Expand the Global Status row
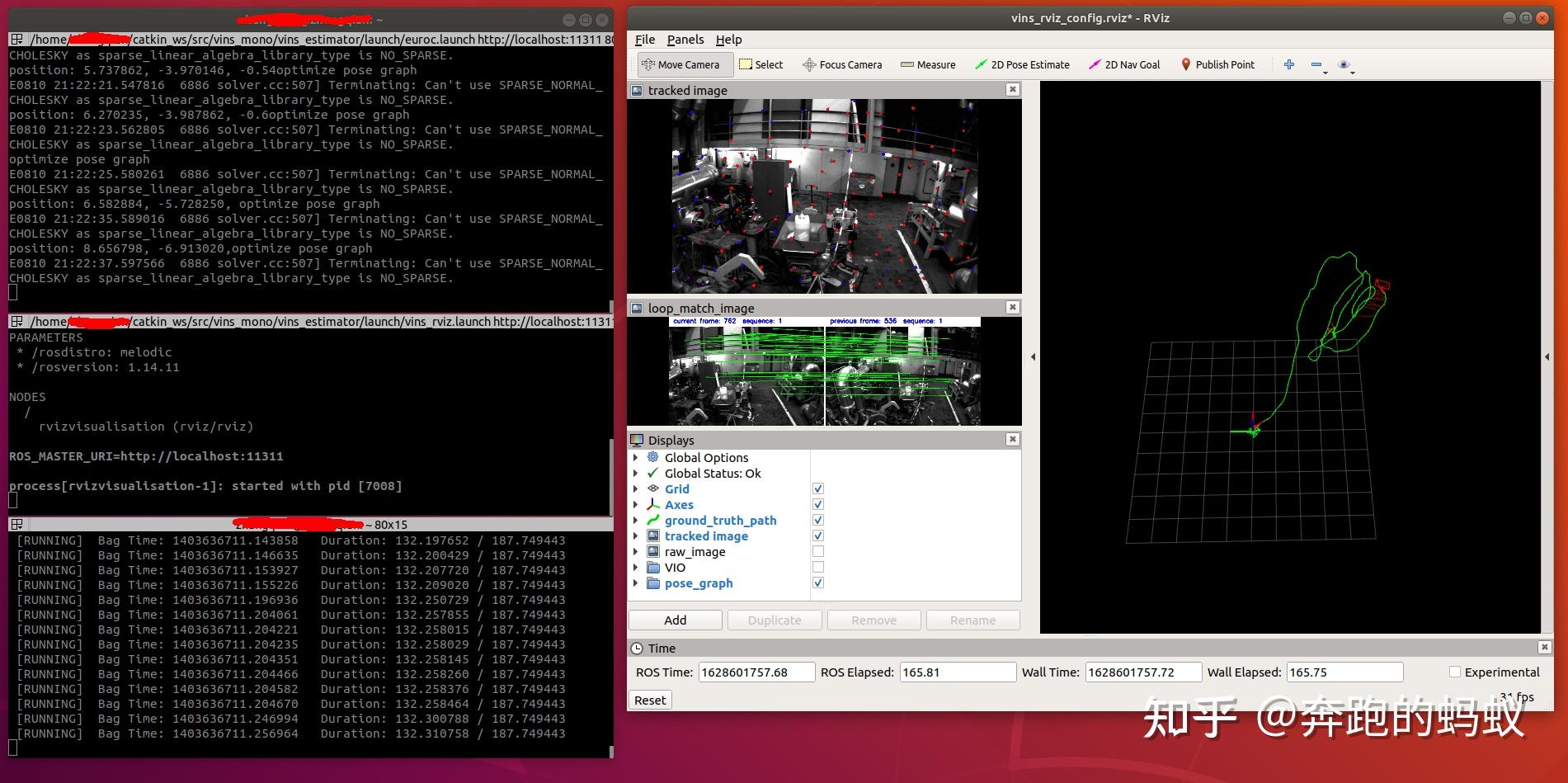The image size is (1568, 783). 635,473
